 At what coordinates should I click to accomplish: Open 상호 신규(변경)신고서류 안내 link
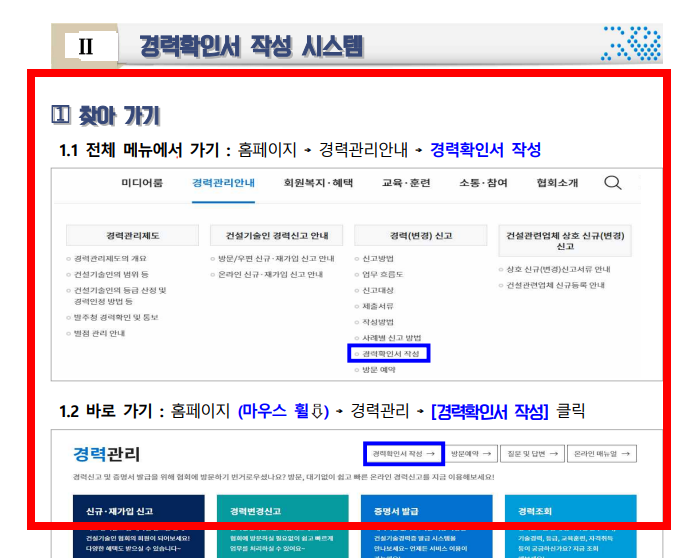(558, 269)
